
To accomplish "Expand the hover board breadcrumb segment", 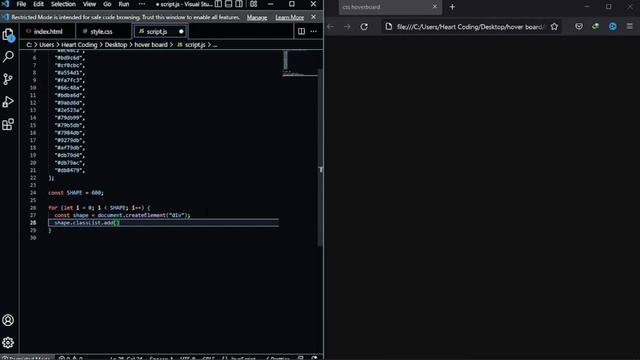I will point(151,44).
